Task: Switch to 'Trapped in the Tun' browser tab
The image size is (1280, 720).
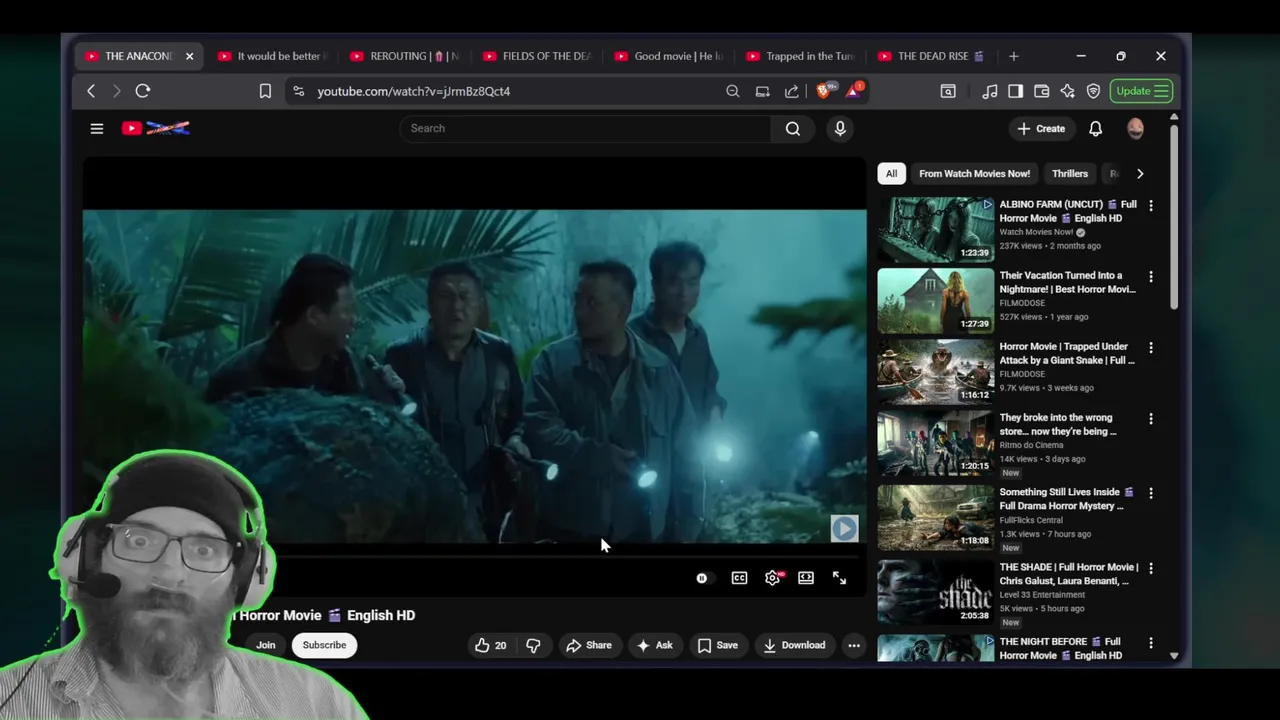Action: point(799,56)
